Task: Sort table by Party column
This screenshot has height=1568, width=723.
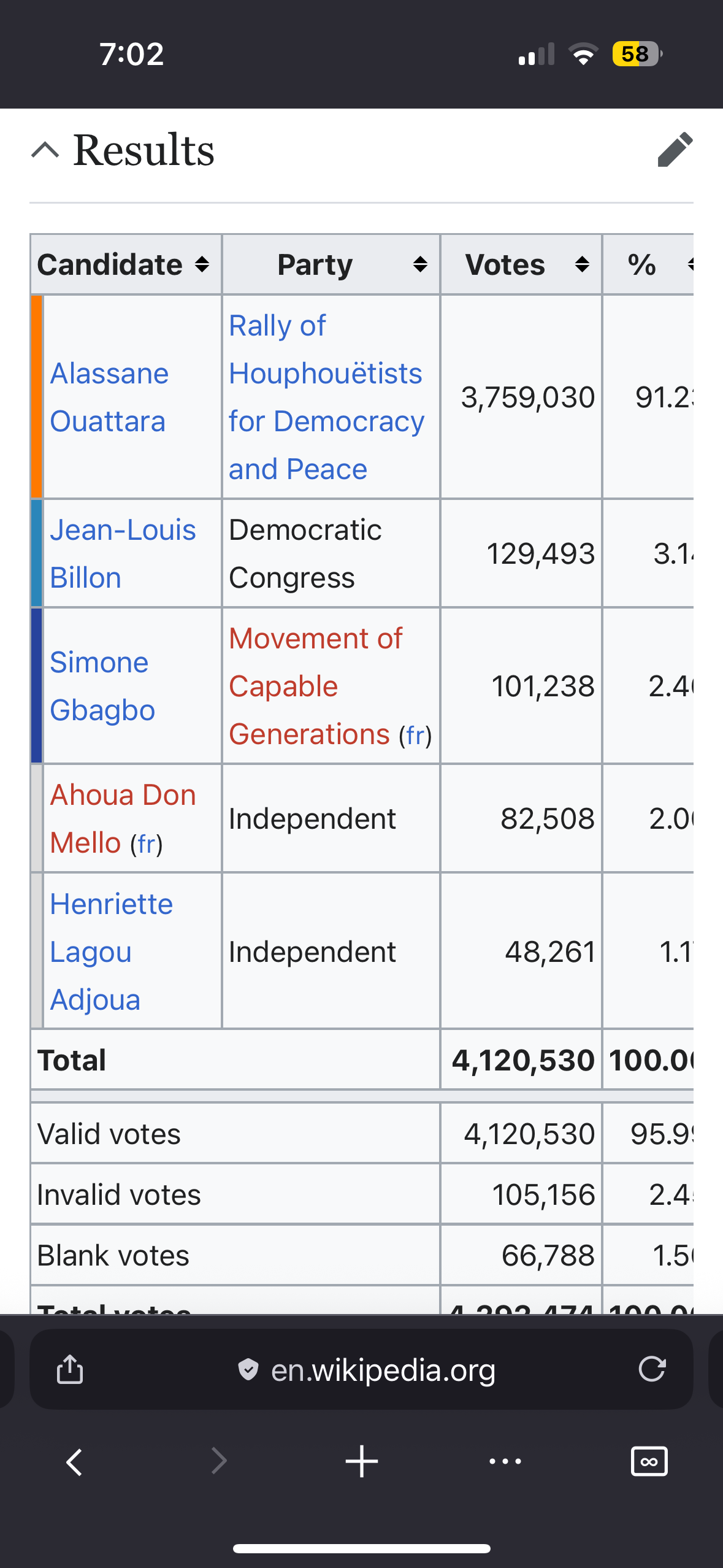Action: pyautogui.click(x=420, y=265)
